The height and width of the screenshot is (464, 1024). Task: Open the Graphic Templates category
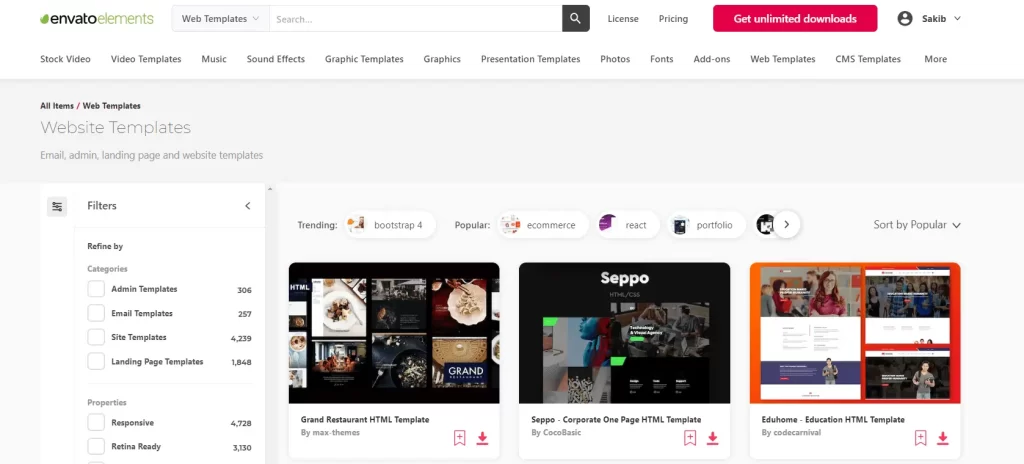click(x=364, y=59)
